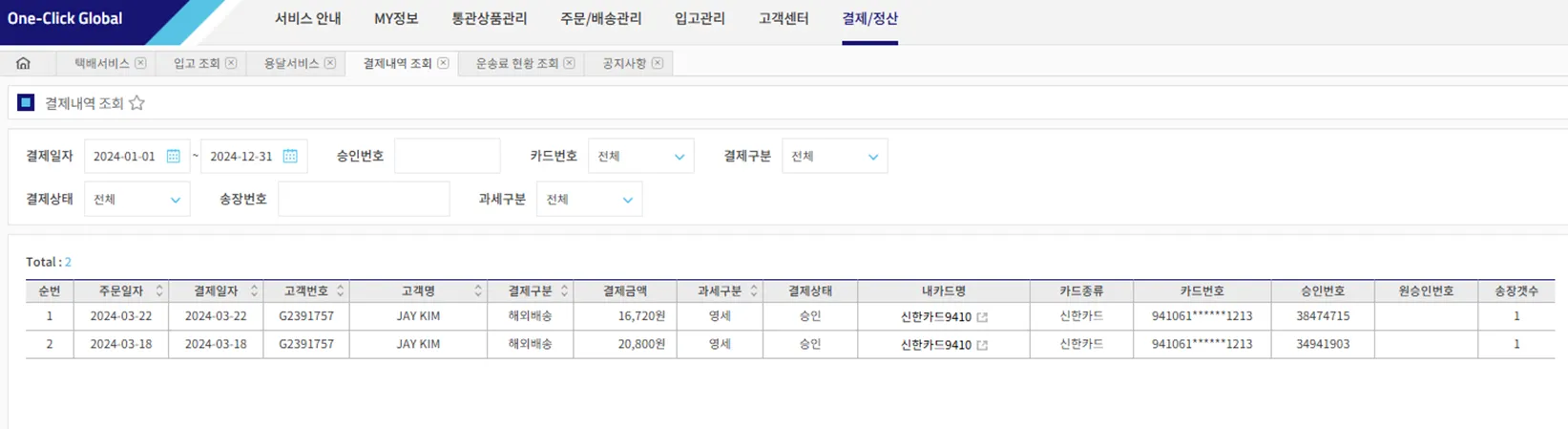
Task: Switch to the 용달서비스 tab
Action: (291, 63)
